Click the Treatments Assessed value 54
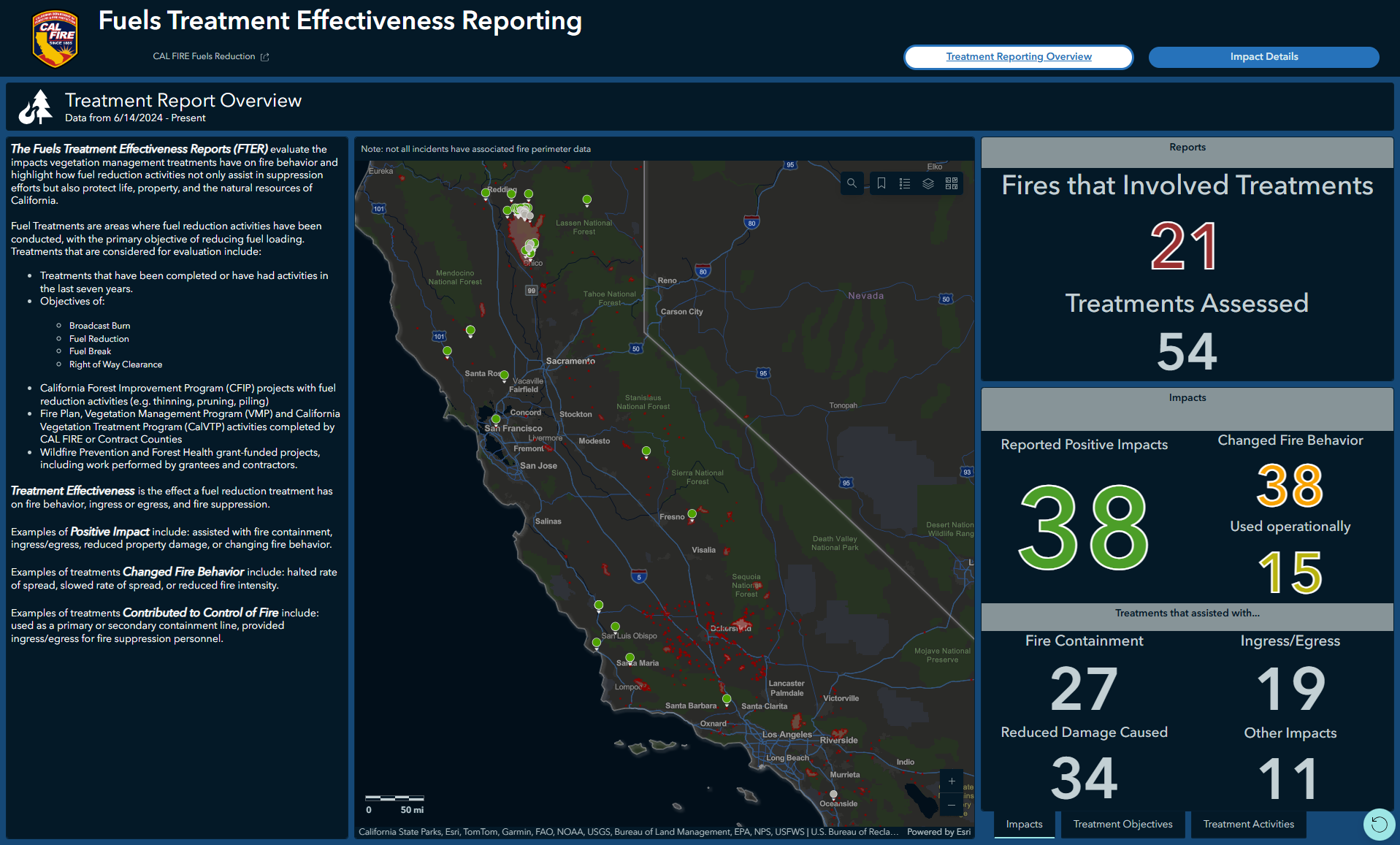Screen dimensions: 1400x845 [x=1187, y=351]
